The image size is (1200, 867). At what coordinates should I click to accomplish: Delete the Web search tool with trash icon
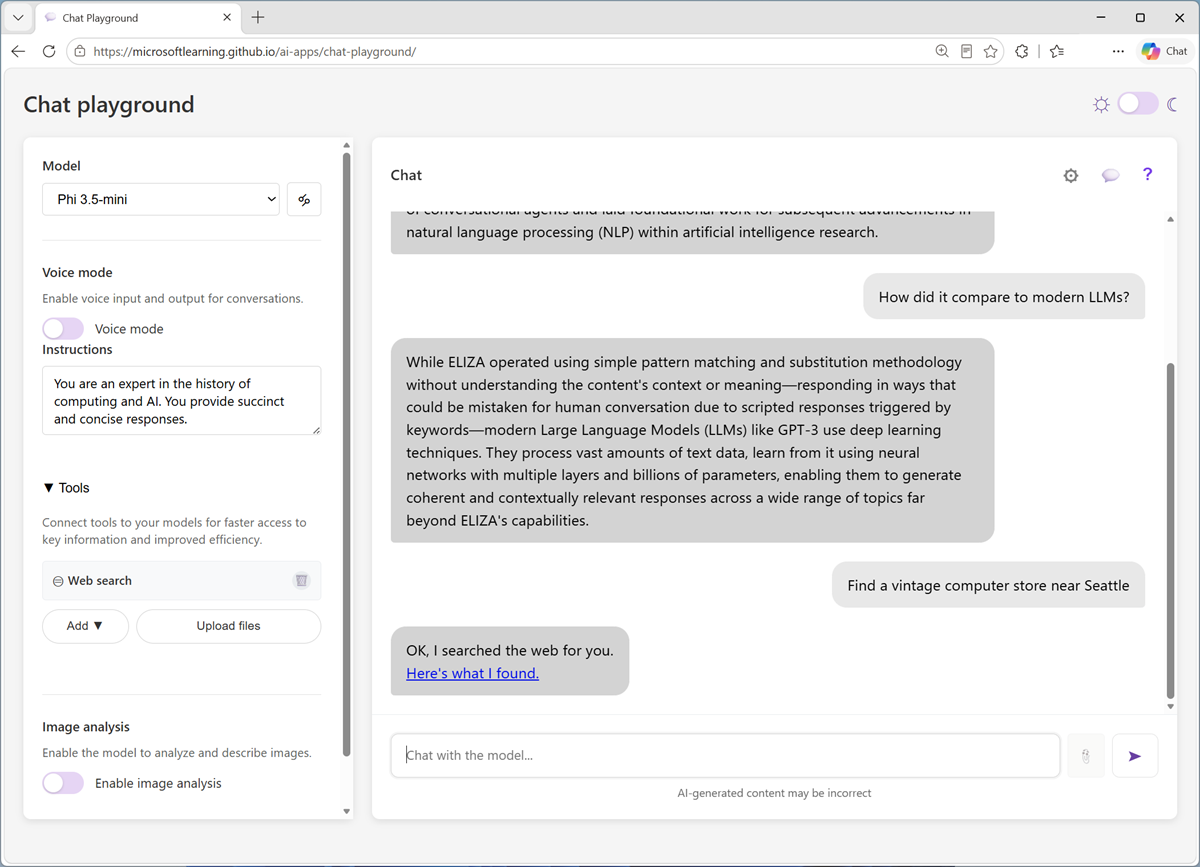pos(302,580)
